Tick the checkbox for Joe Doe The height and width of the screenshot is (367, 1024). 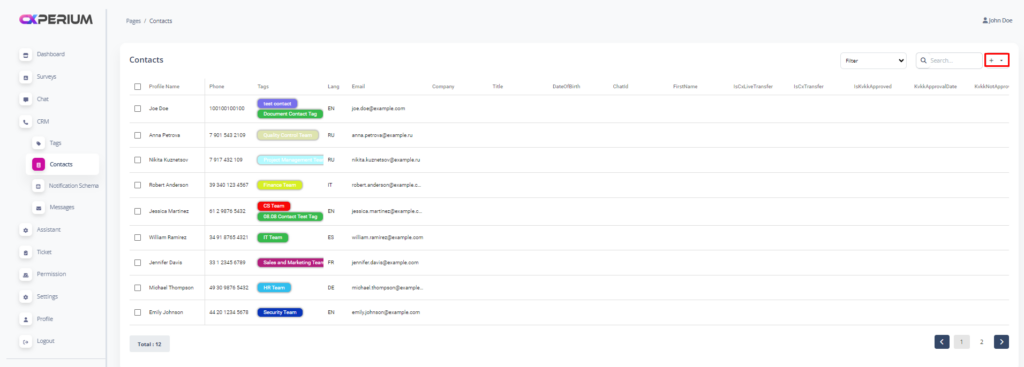[138, 108]
